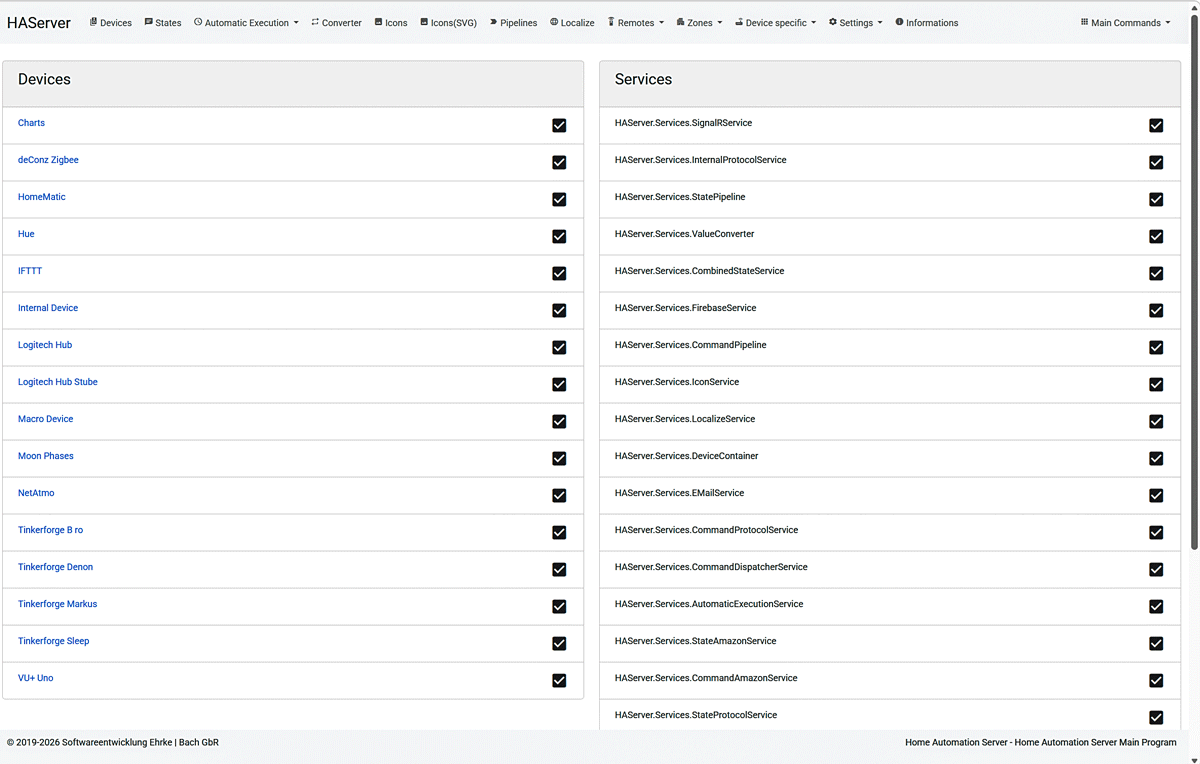This screenshot has width=1200, height=764.
Task: Click the States speech-bubble icon
Action: tap(148, 22)
